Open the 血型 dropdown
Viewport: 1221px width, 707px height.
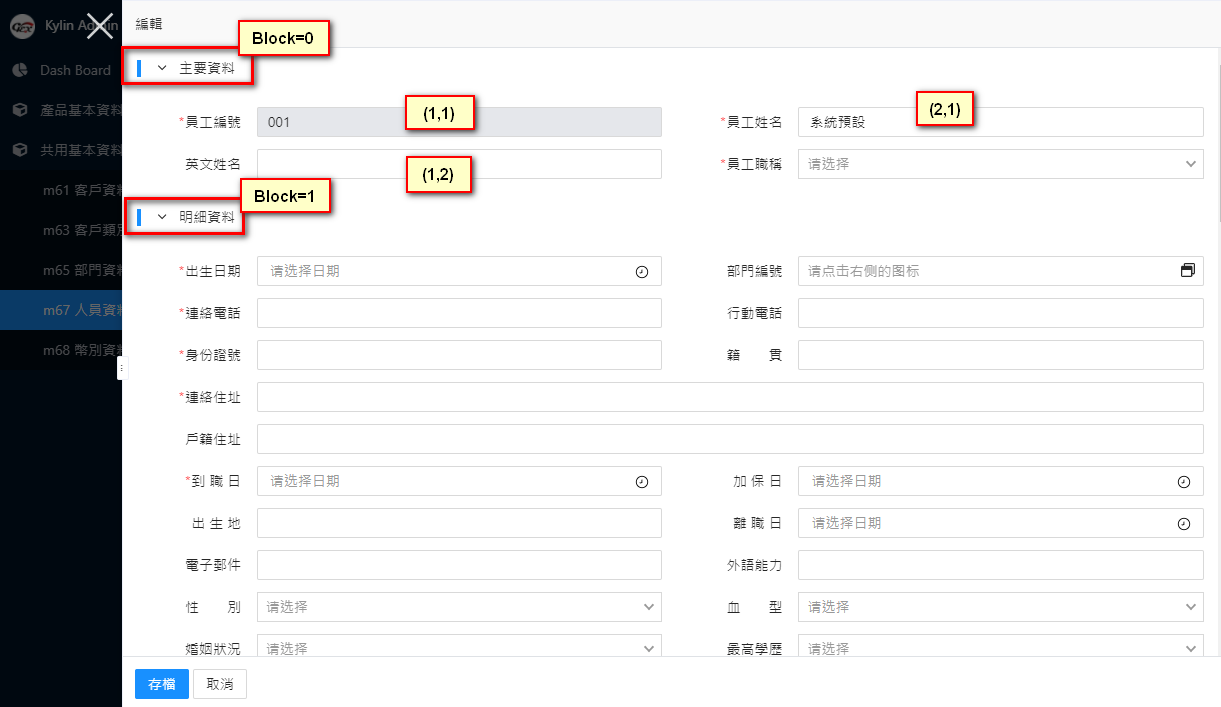pyautogui.click(x=1000, y=607)
